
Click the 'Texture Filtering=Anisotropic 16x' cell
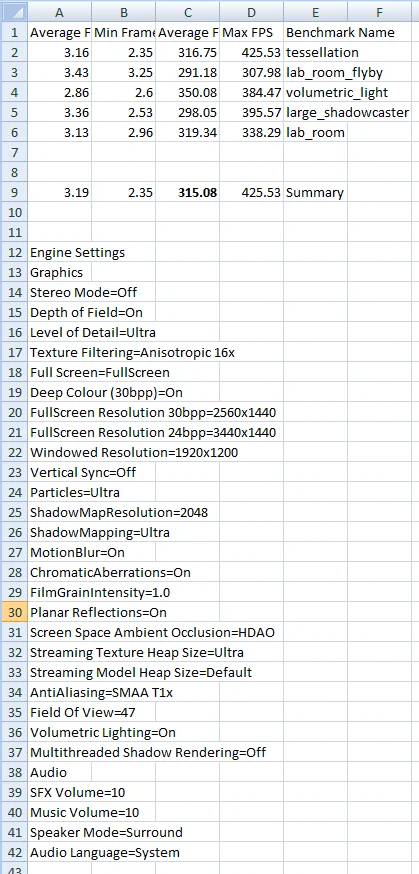tap(133, 353)
